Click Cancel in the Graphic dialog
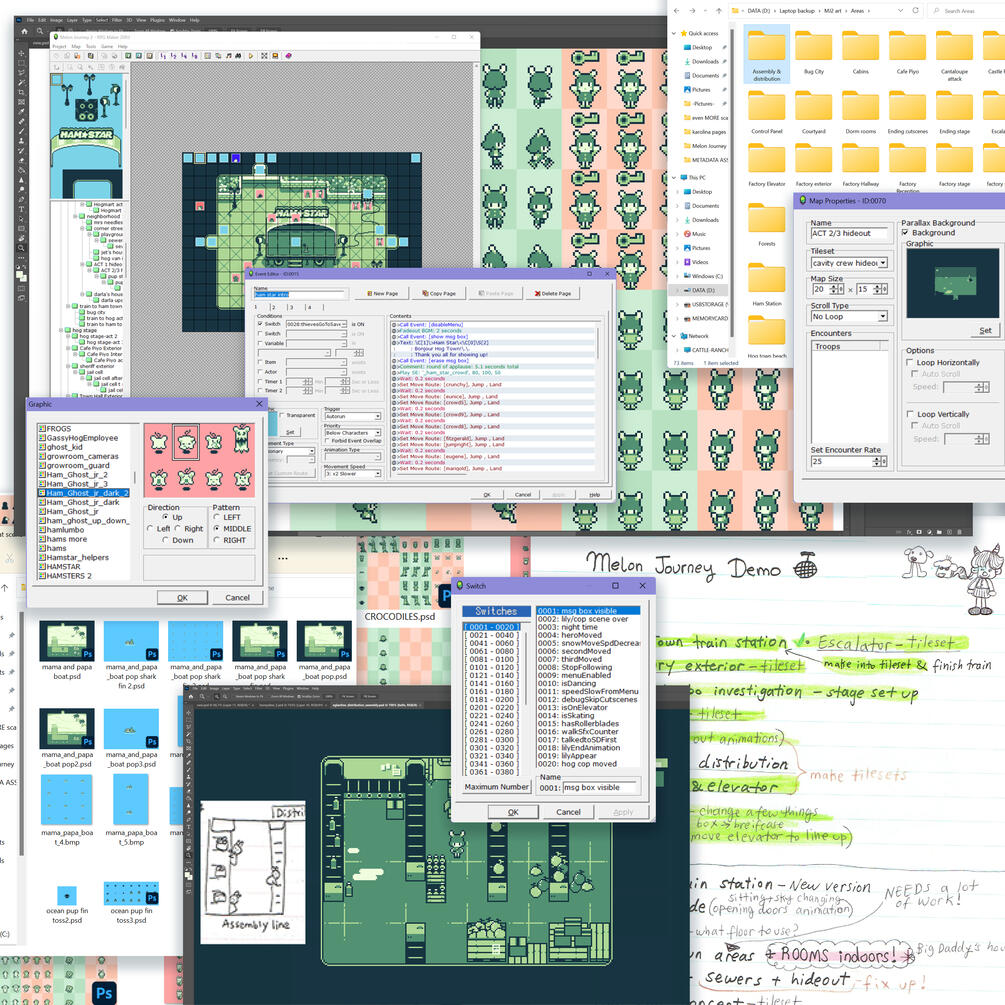Screen dimensions: 1005x1005 237,597
